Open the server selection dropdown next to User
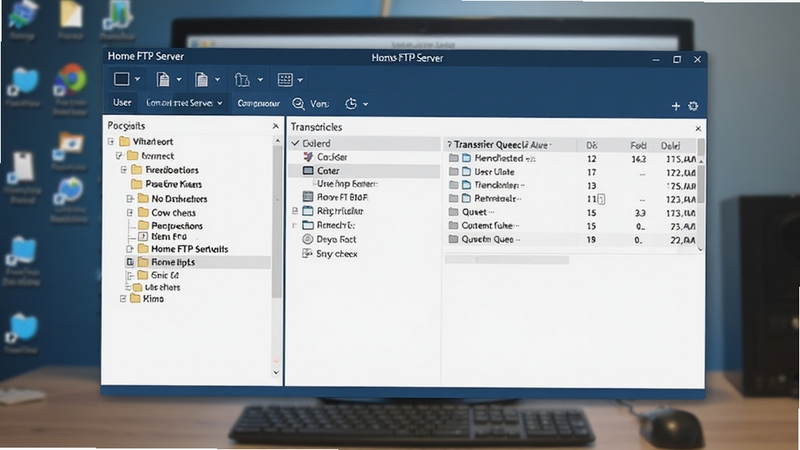 coord(184,103)
